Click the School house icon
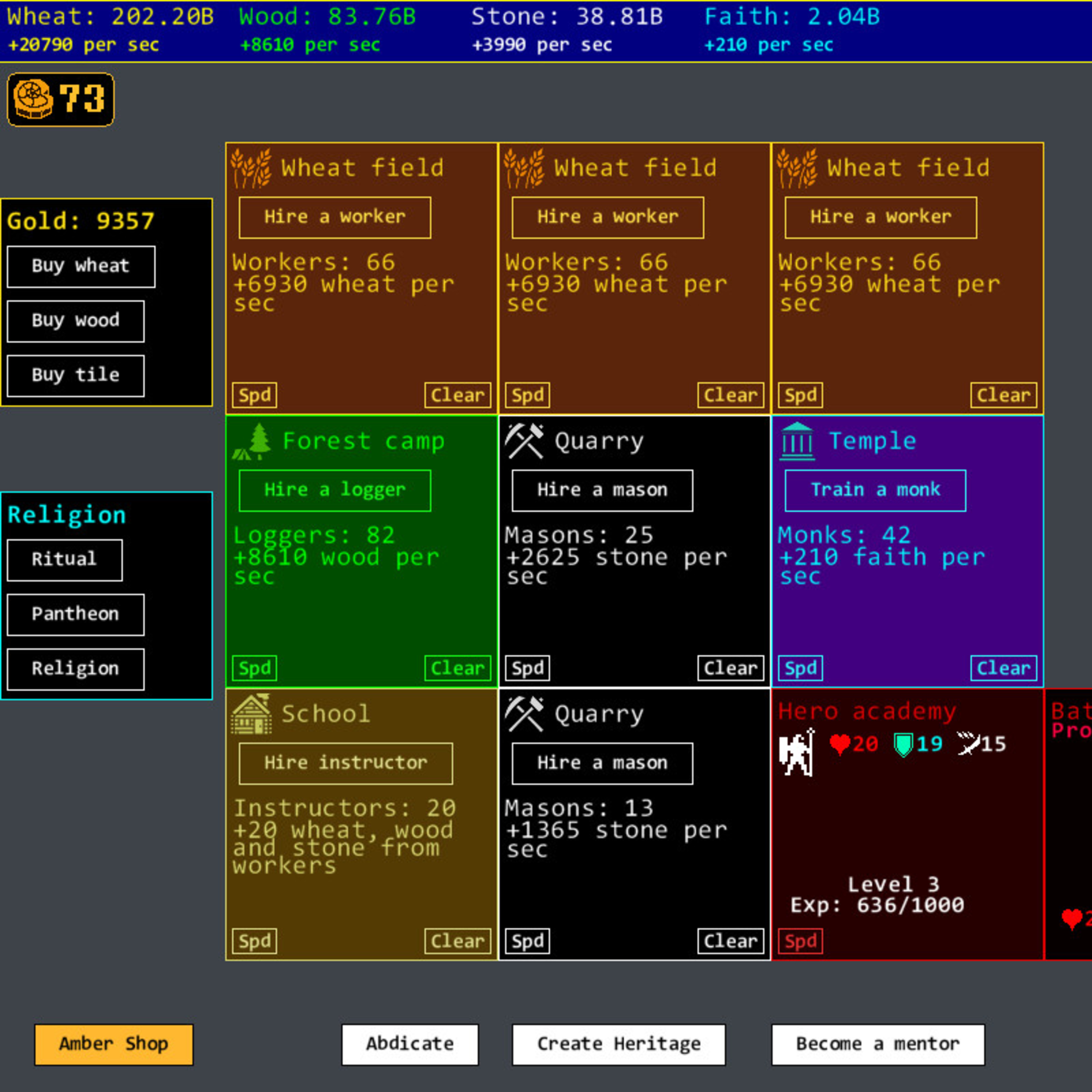This screenshot has width=1092, height=1092. (252, 715)
